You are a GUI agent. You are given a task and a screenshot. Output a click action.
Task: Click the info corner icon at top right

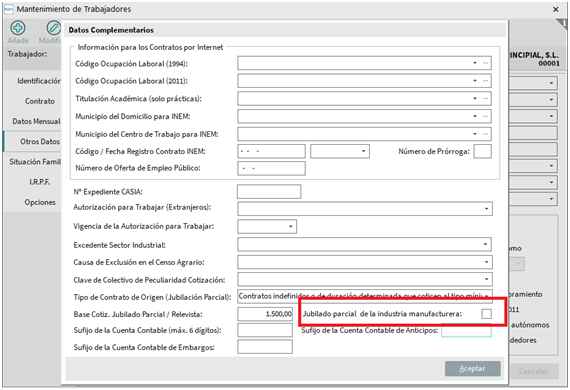pyautogui.click(x=563, y=23)
